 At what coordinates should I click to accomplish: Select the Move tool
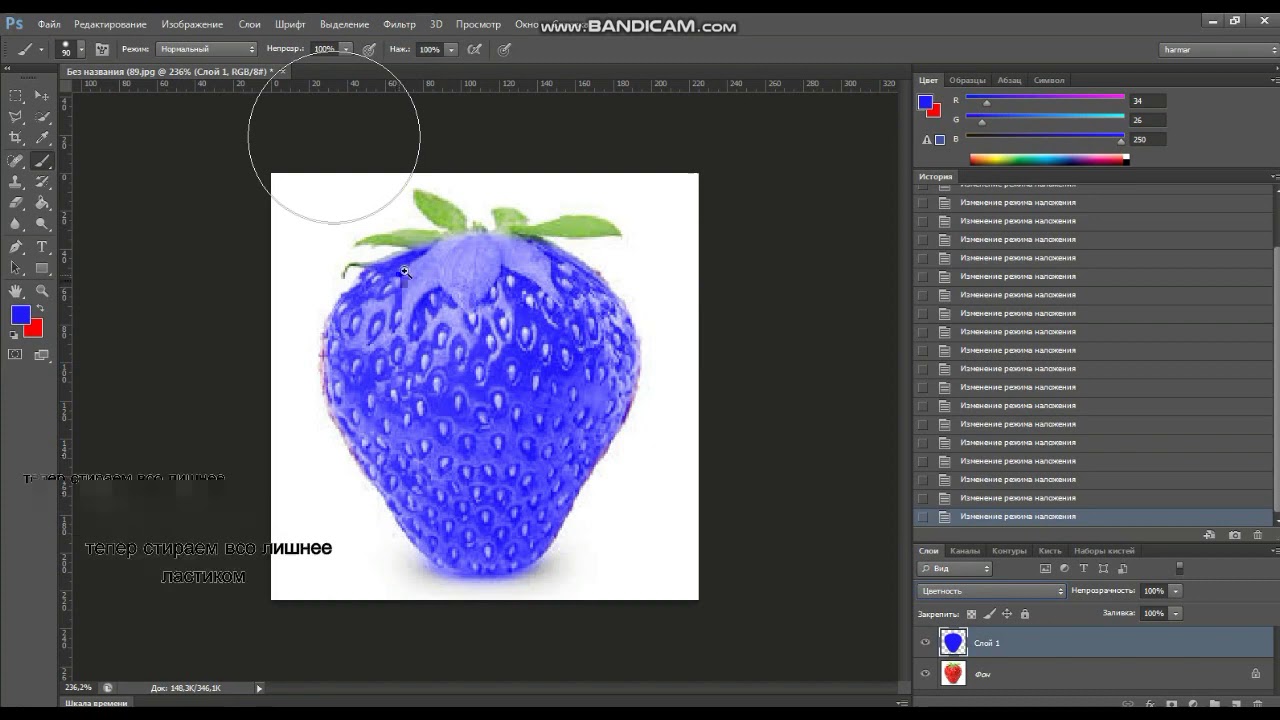click(42, 96)
